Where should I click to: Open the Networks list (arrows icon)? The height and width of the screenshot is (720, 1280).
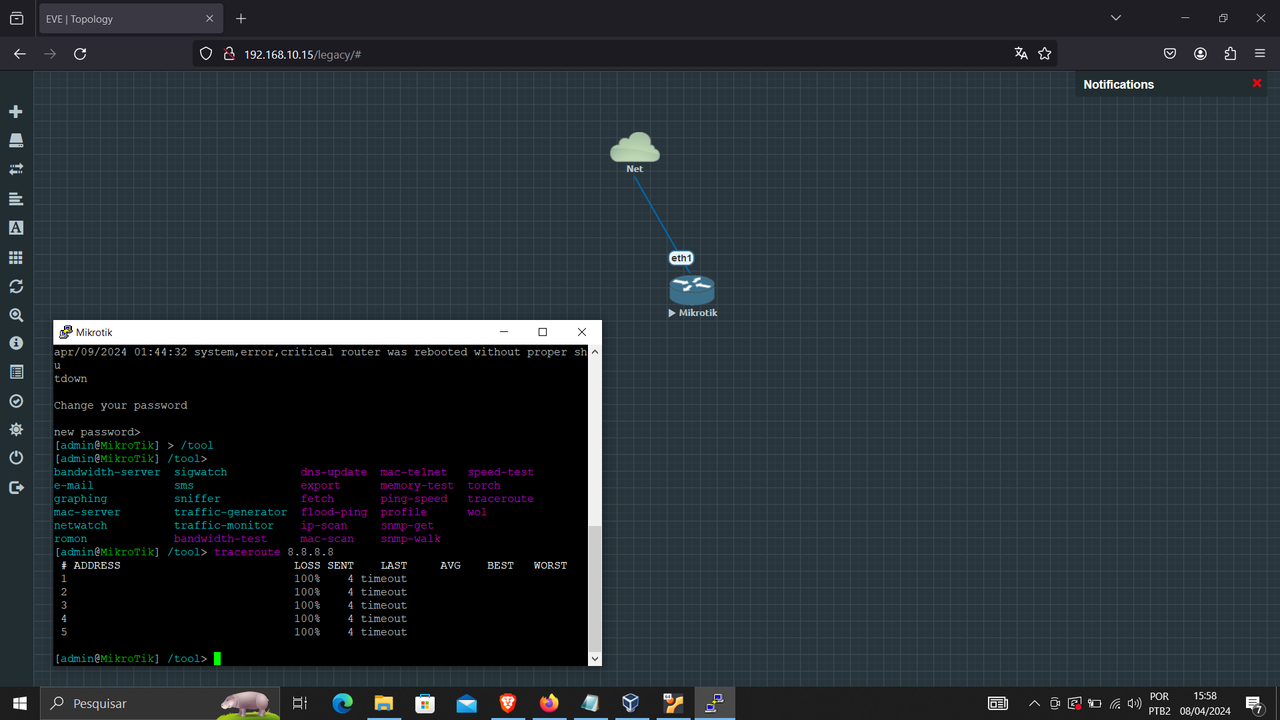tap(16, 170)
